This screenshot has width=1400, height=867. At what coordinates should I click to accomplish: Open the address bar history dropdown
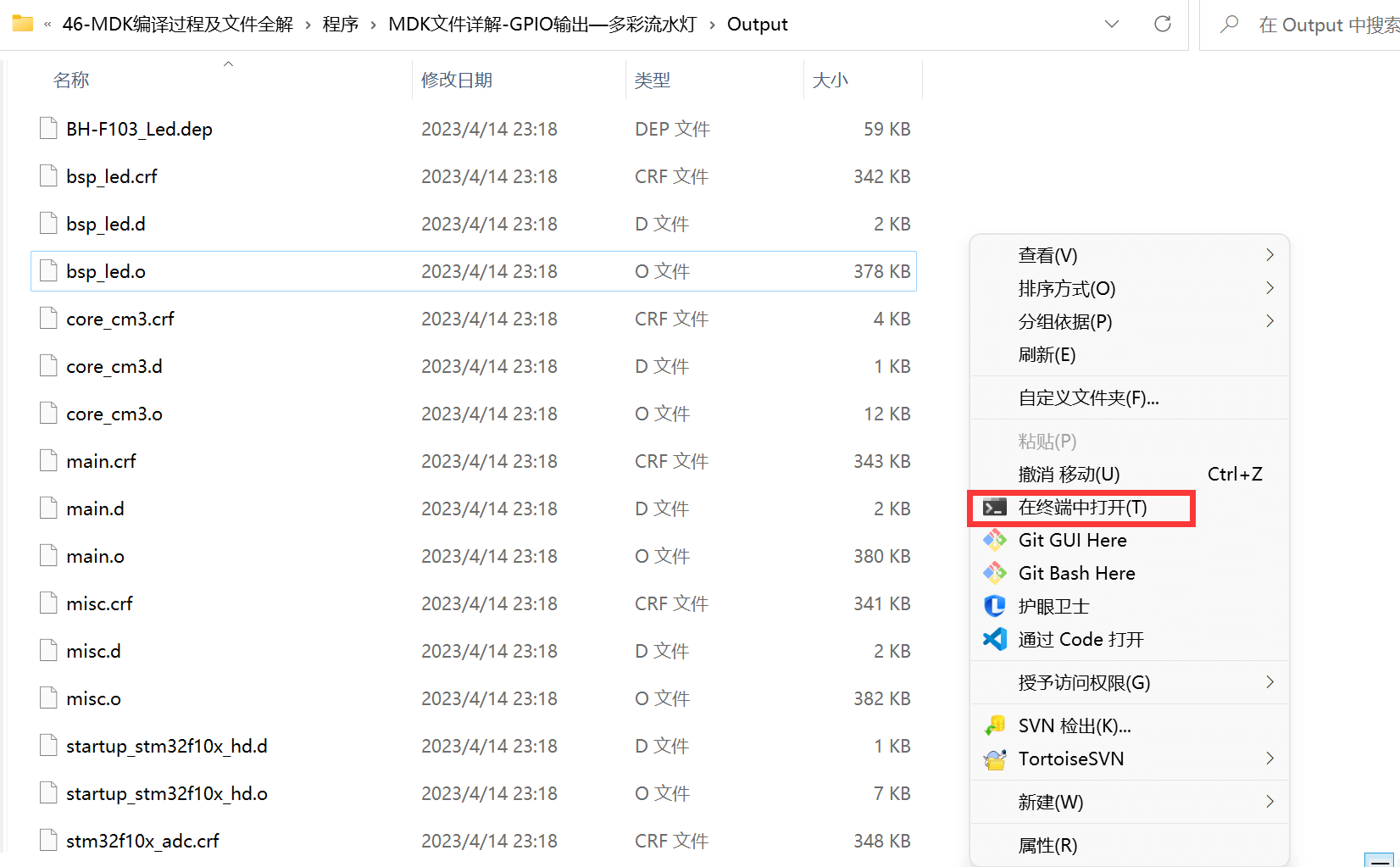point(1112,25)
